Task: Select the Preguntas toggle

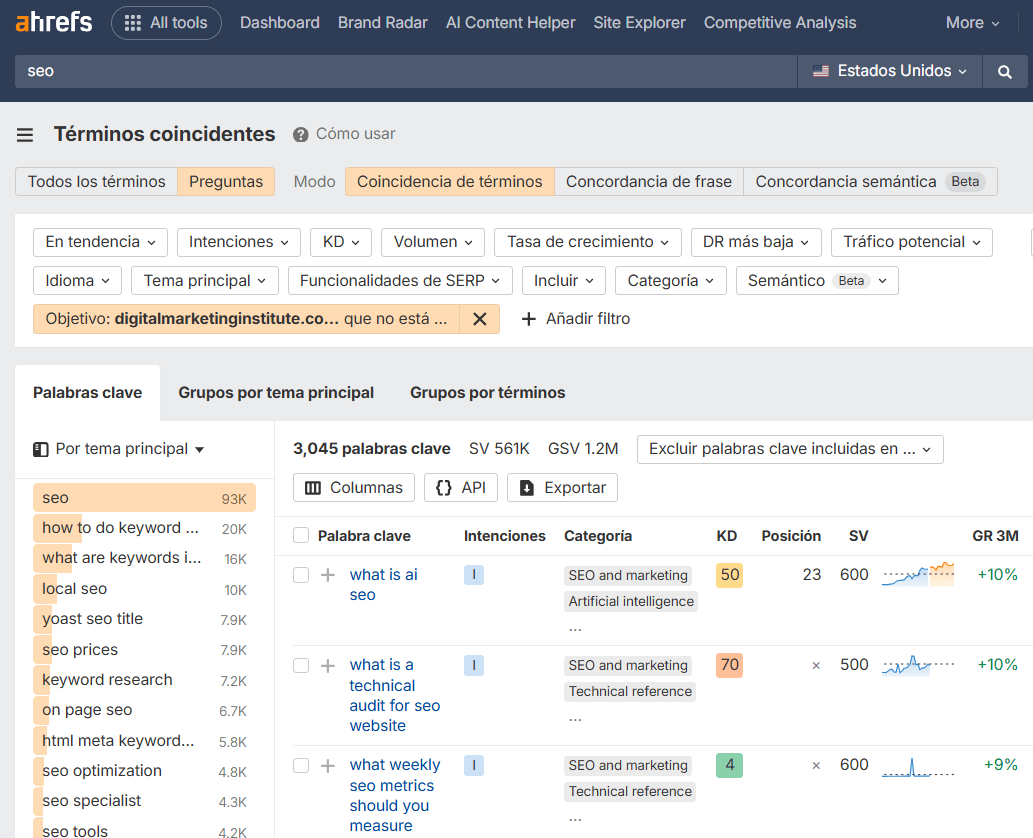Action: (x=226, y=182)
